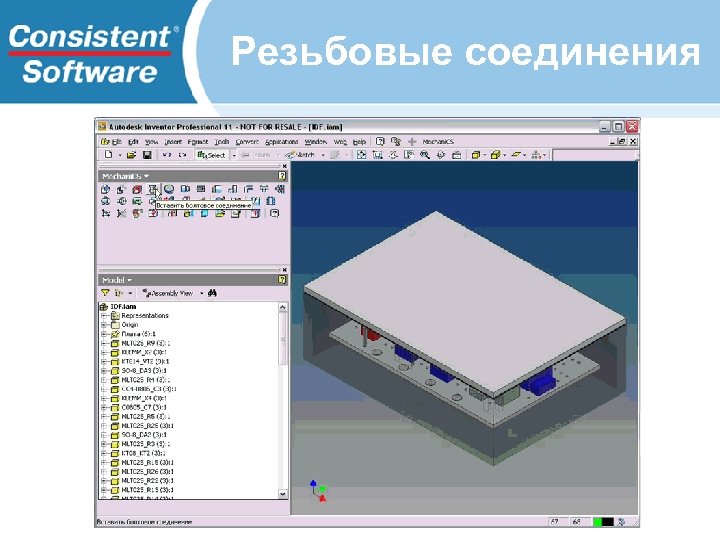Image resolution: width=720 pixels, height=540 pixels.
Task: Click the Save diskette icon
Action: point(147,155)
